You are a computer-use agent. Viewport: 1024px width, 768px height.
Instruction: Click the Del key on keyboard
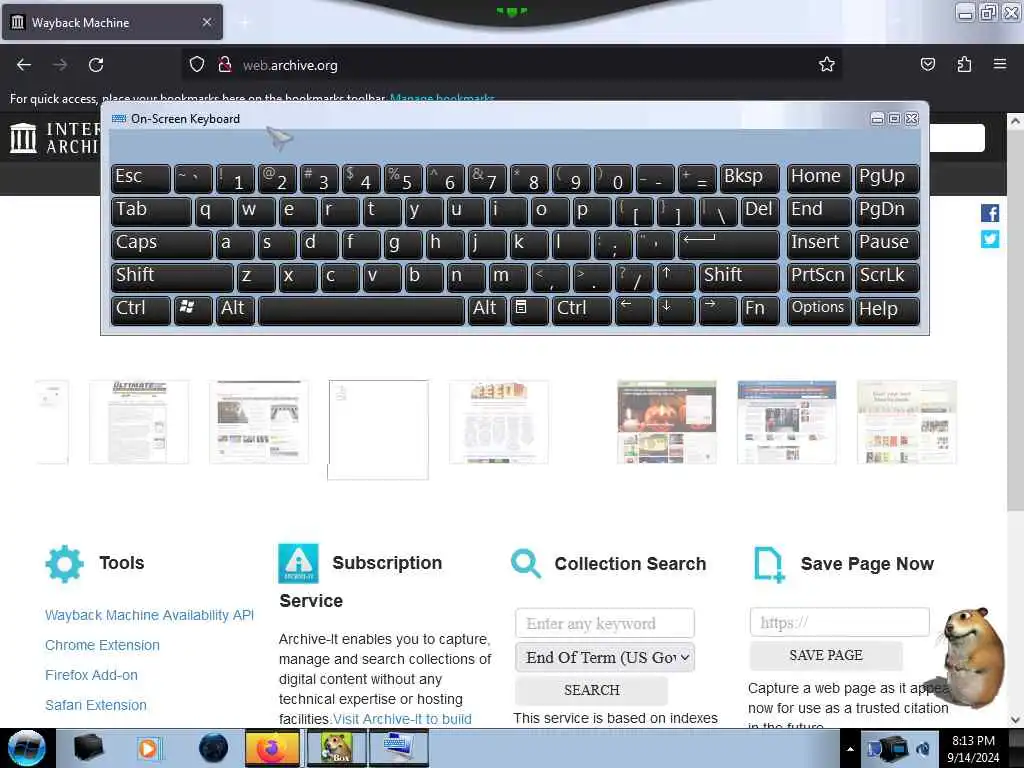coord(760,211)
